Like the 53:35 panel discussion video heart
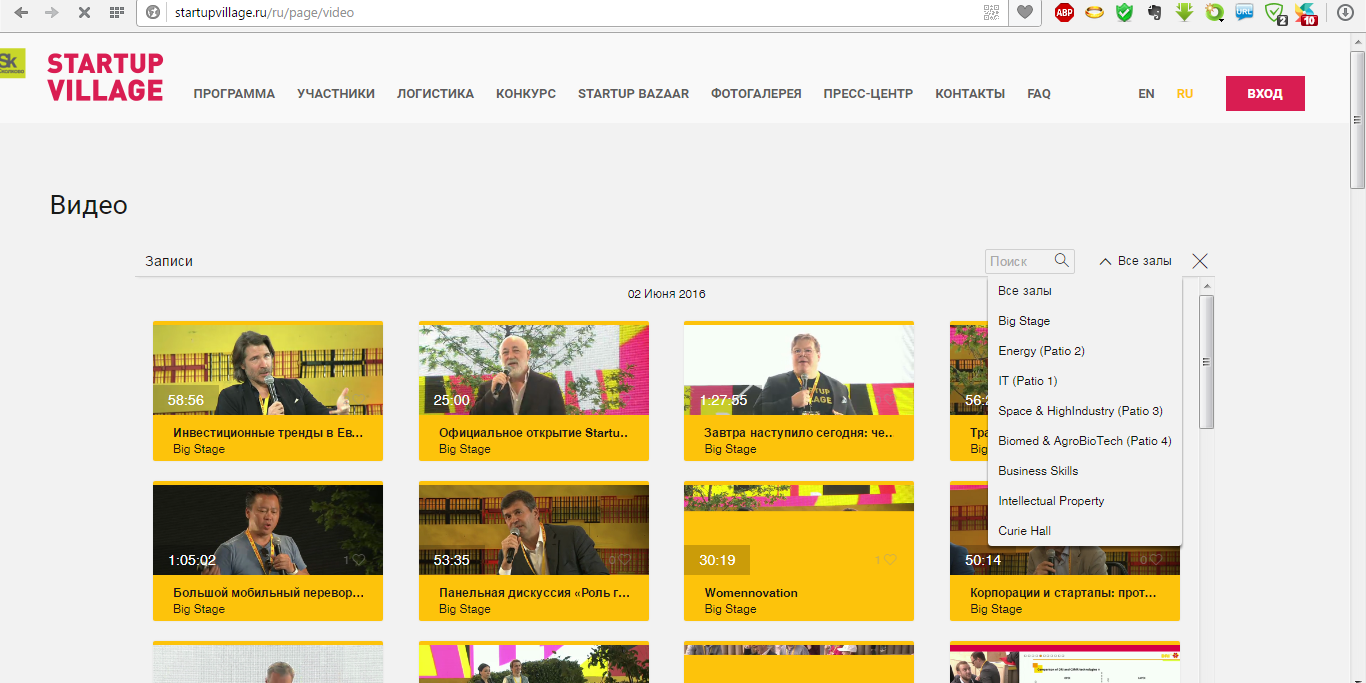 click(624, 560)
